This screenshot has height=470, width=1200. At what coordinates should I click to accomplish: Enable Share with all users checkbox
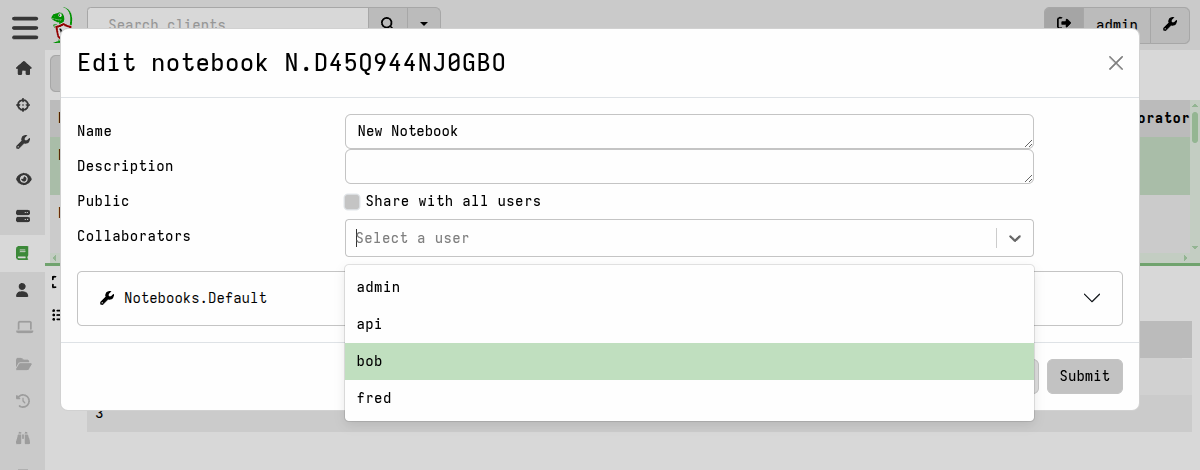pyautogui.click(x=352, y=202)
